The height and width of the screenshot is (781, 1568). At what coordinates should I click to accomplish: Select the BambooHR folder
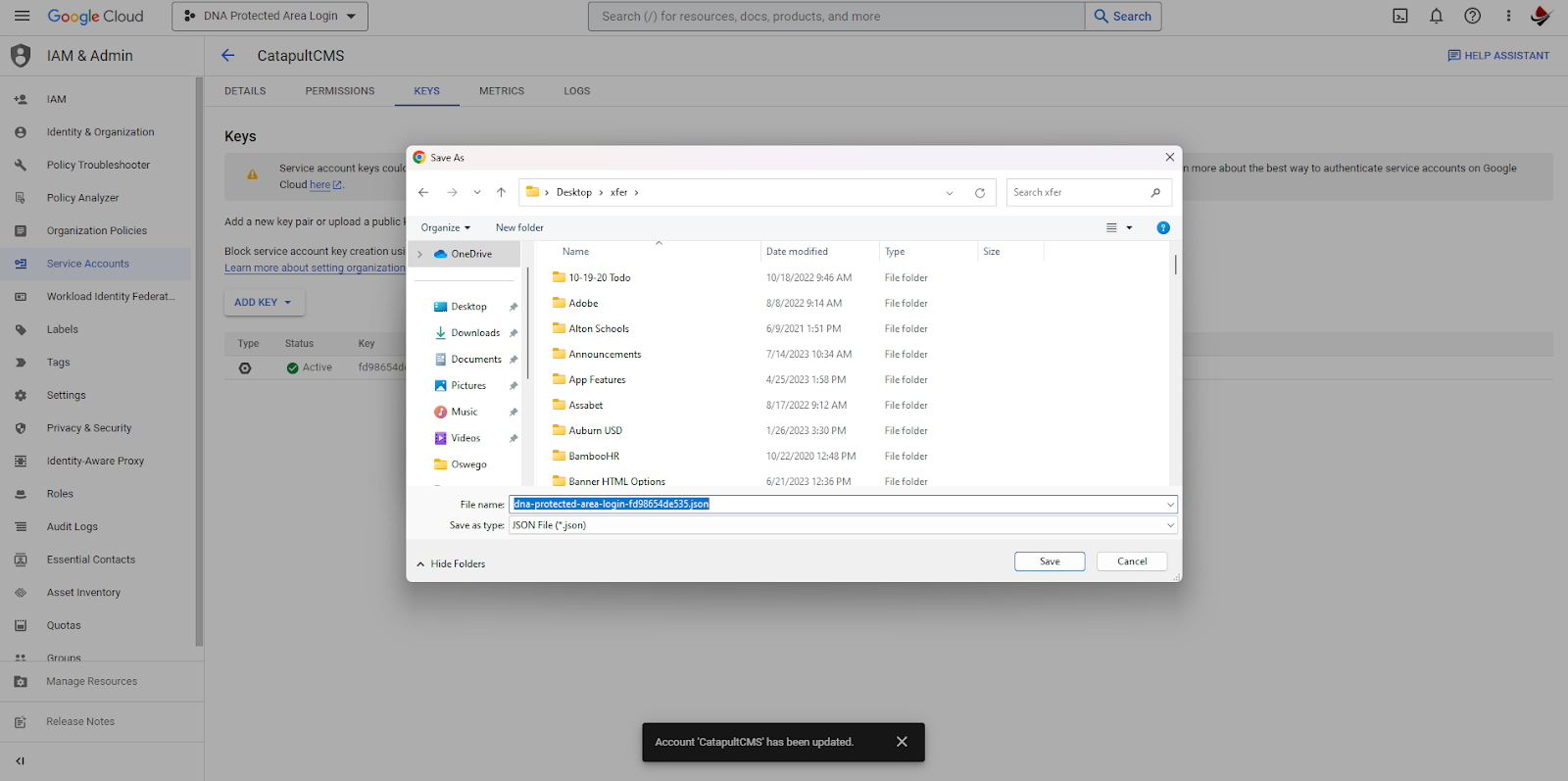(x=594, y=457)
